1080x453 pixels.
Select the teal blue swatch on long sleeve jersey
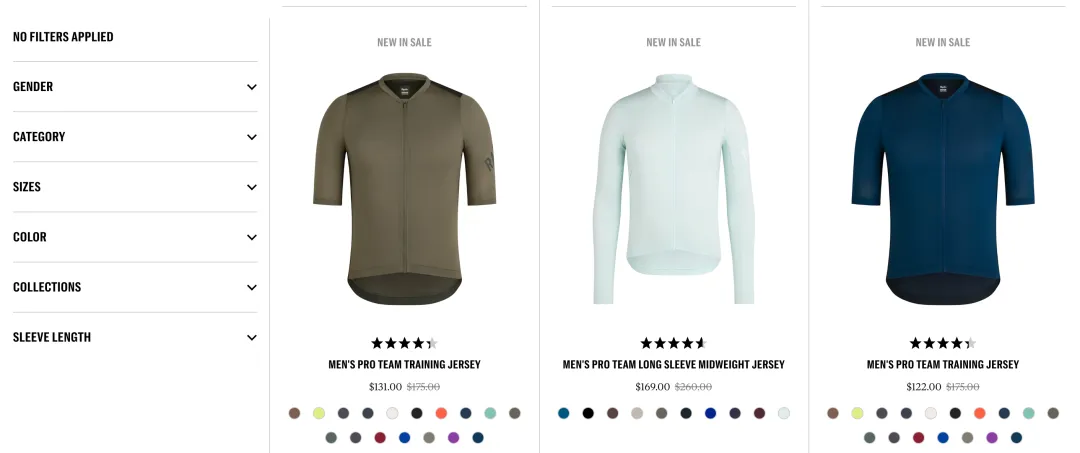click(x=563, y=413)
